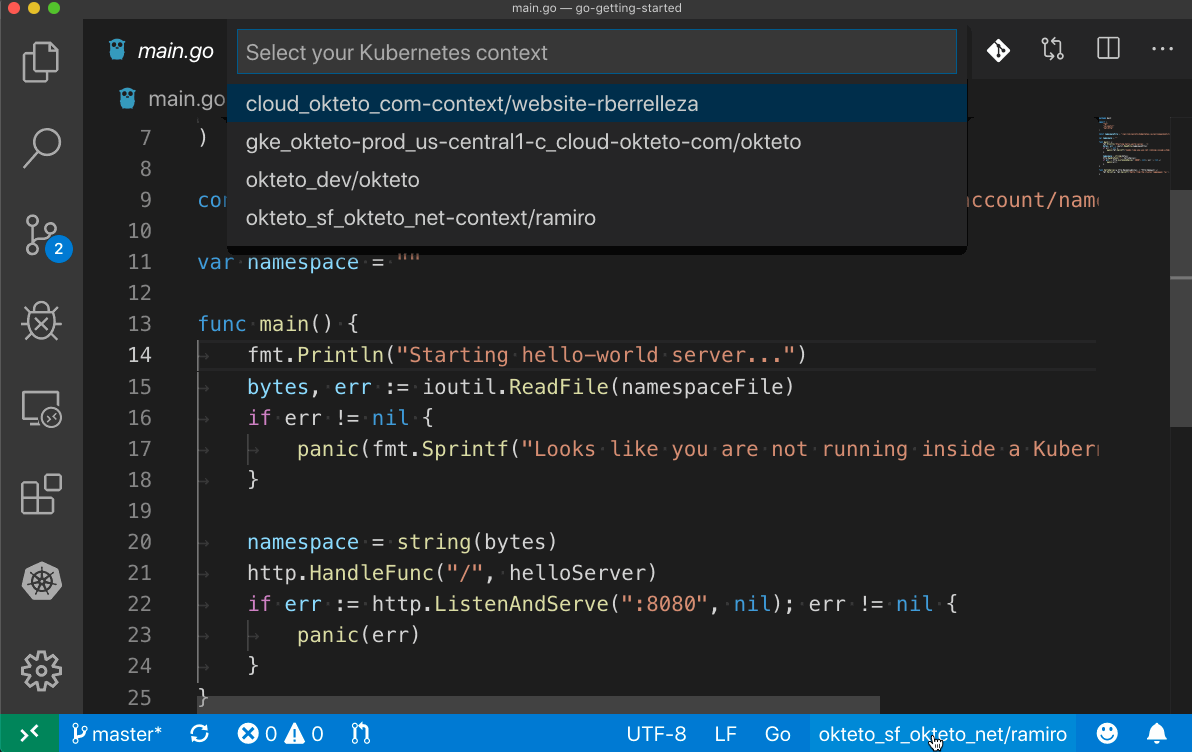Image resolution: width=1192 pixels, height=752 pixels.
Task: Click main.go in the breadcrumb
Action: pyautogui.click(x=185, y=99)
